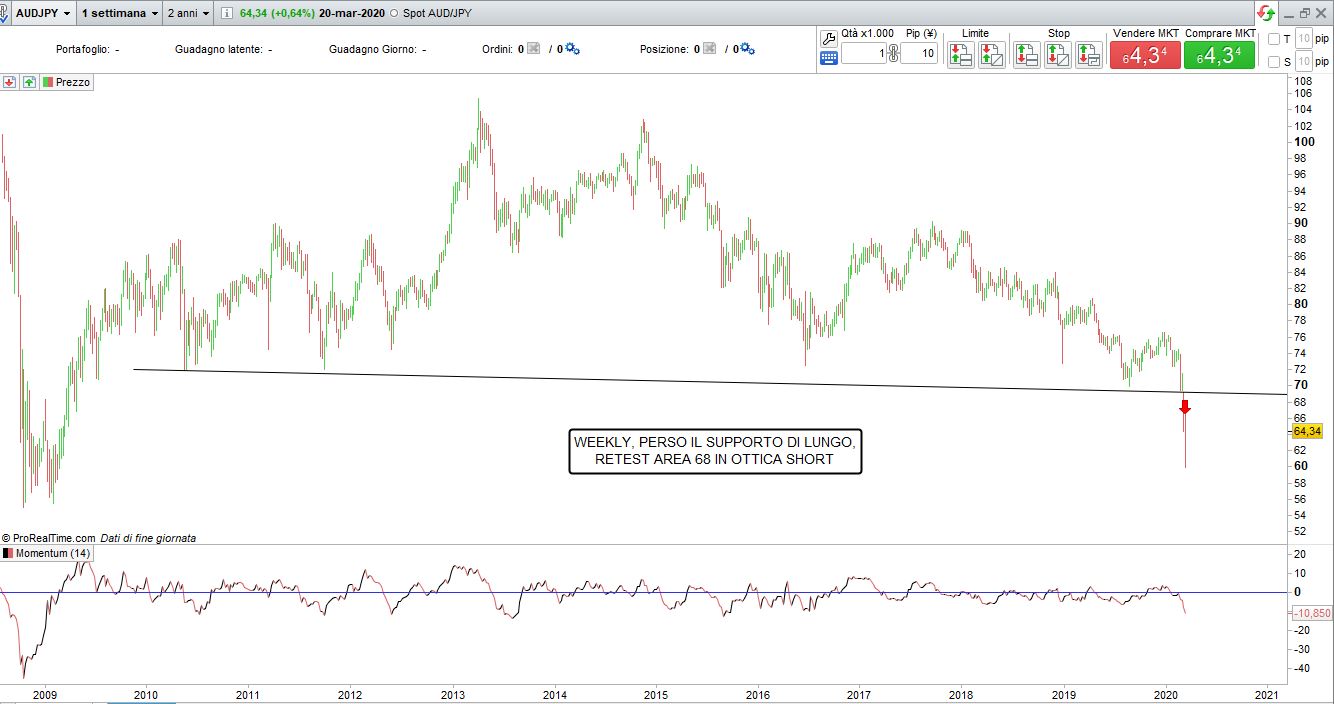Click the instrument info icon
This screenshot has width=1334, height=704.
[227, 14]
